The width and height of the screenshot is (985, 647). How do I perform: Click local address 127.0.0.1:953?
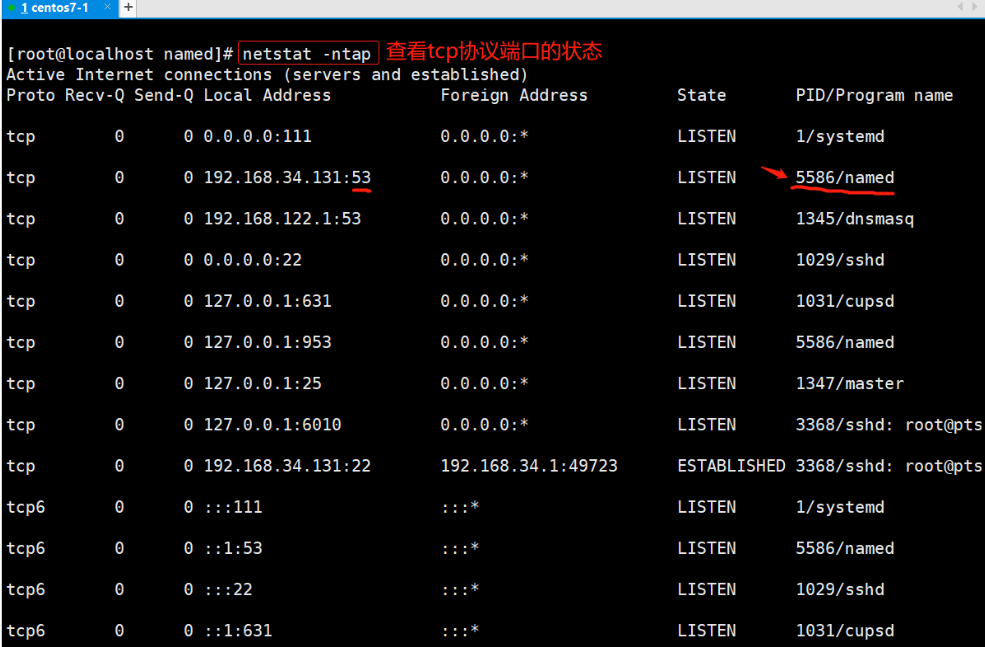click(x=267, y=342)
